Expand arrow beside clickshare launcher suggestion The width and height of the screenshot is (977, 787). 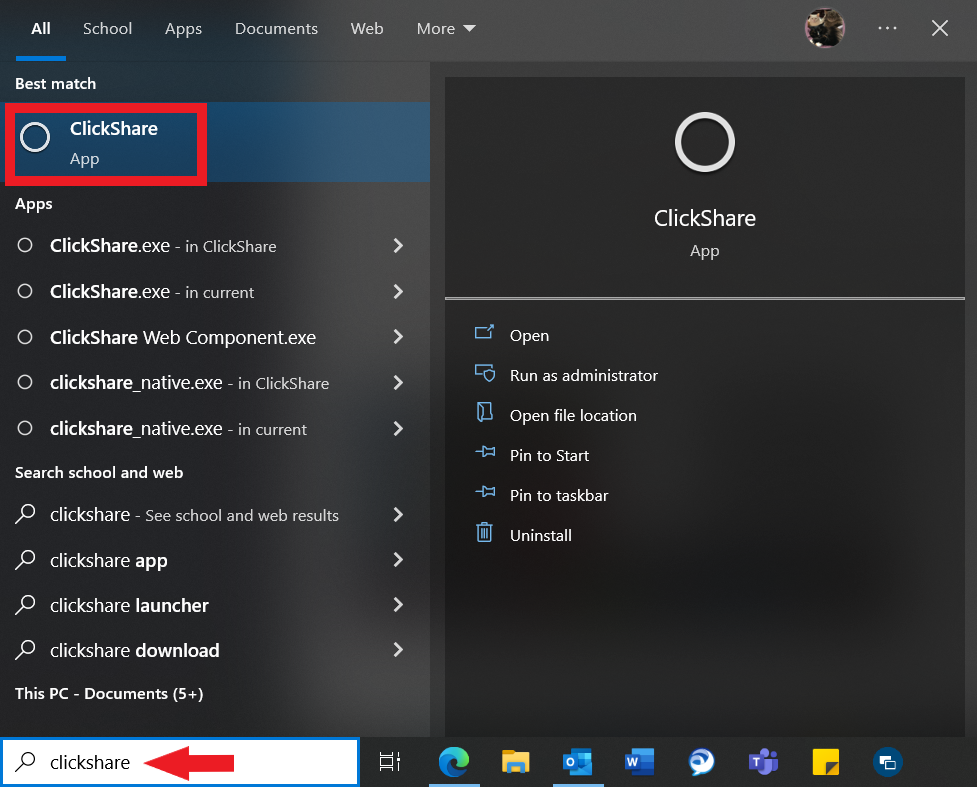[x=398, y=605]
